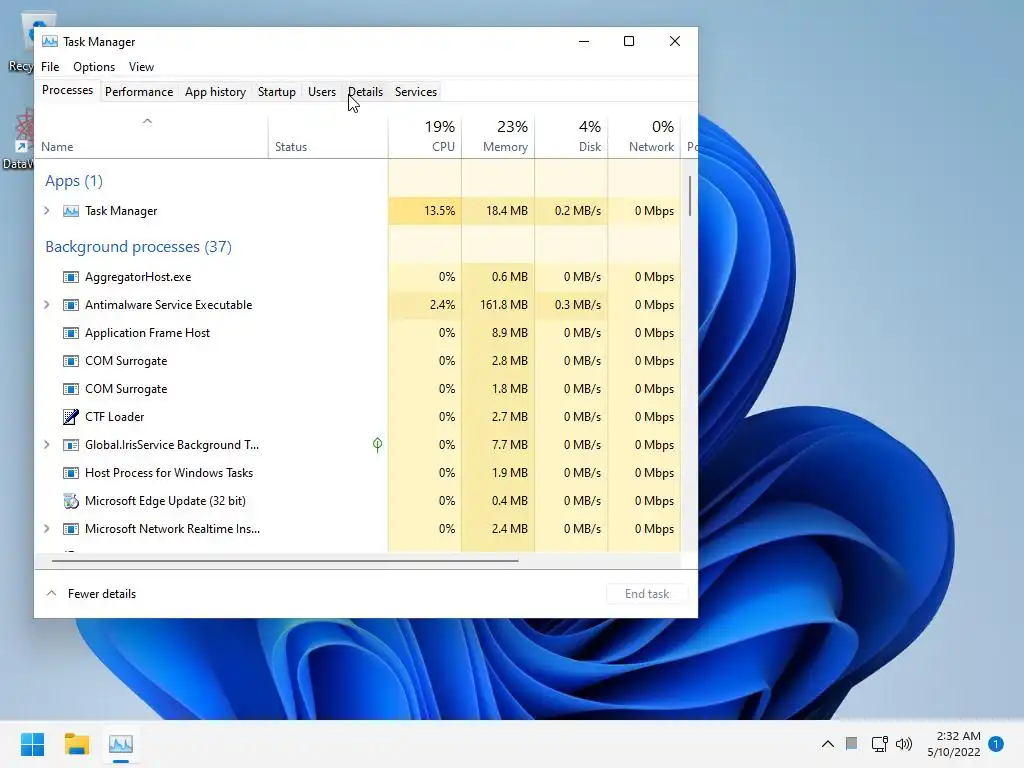Click the network tray icon

tap(879, 744)
